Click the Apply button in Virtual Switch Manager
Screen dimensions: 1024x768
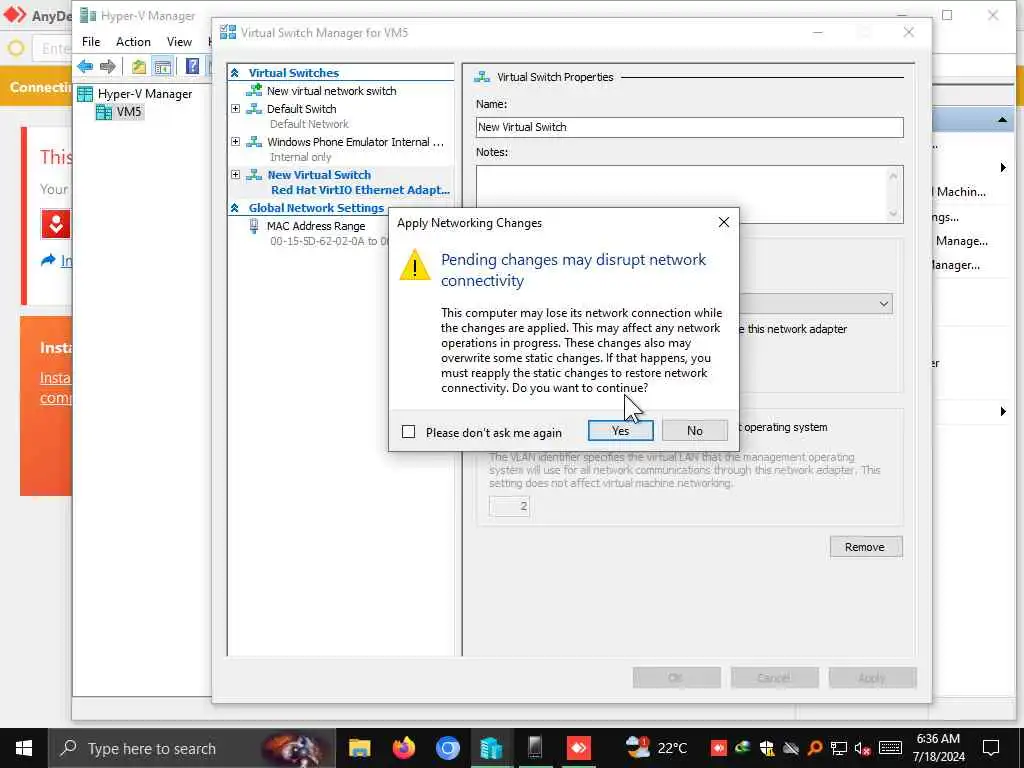pyautogui.click(x=872, y=678)
